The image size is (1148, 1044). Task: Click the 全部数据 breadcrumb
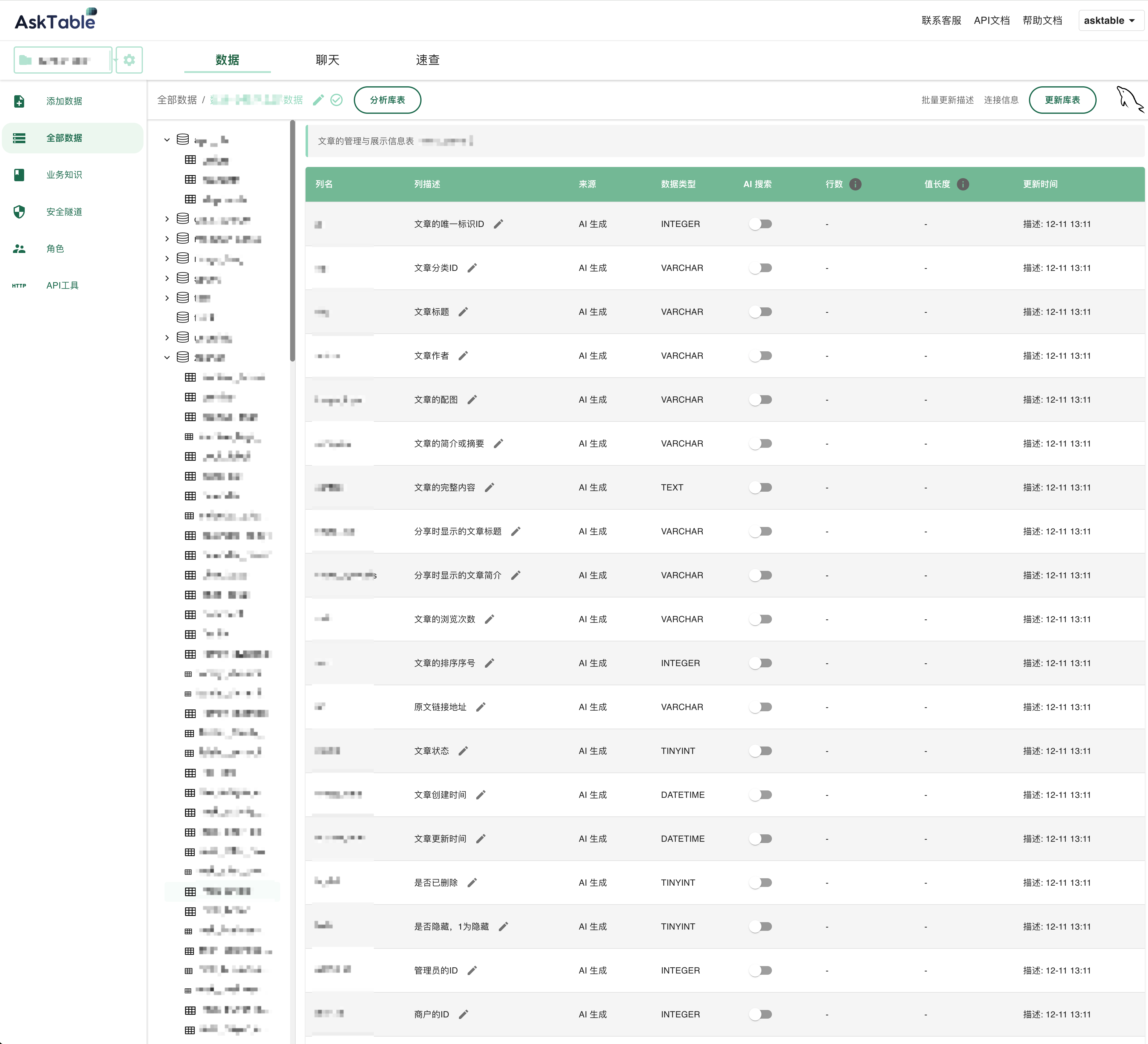pyautogui.click(x=177, y=100)
